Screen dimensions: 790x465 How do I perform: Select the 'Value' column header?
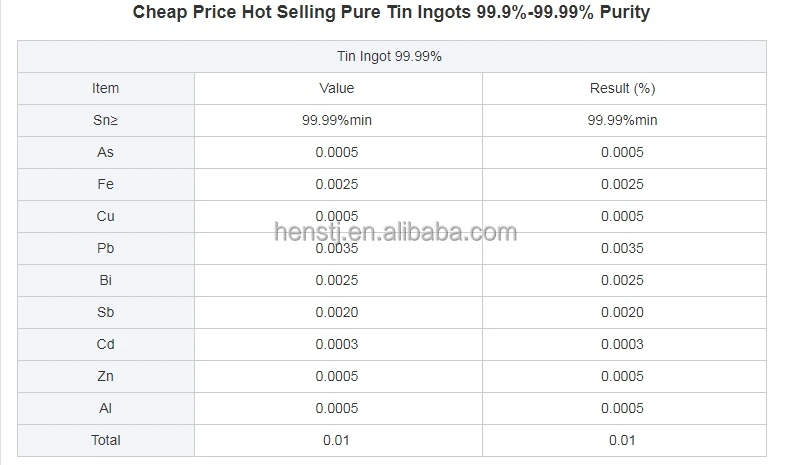tap(336, 88)
